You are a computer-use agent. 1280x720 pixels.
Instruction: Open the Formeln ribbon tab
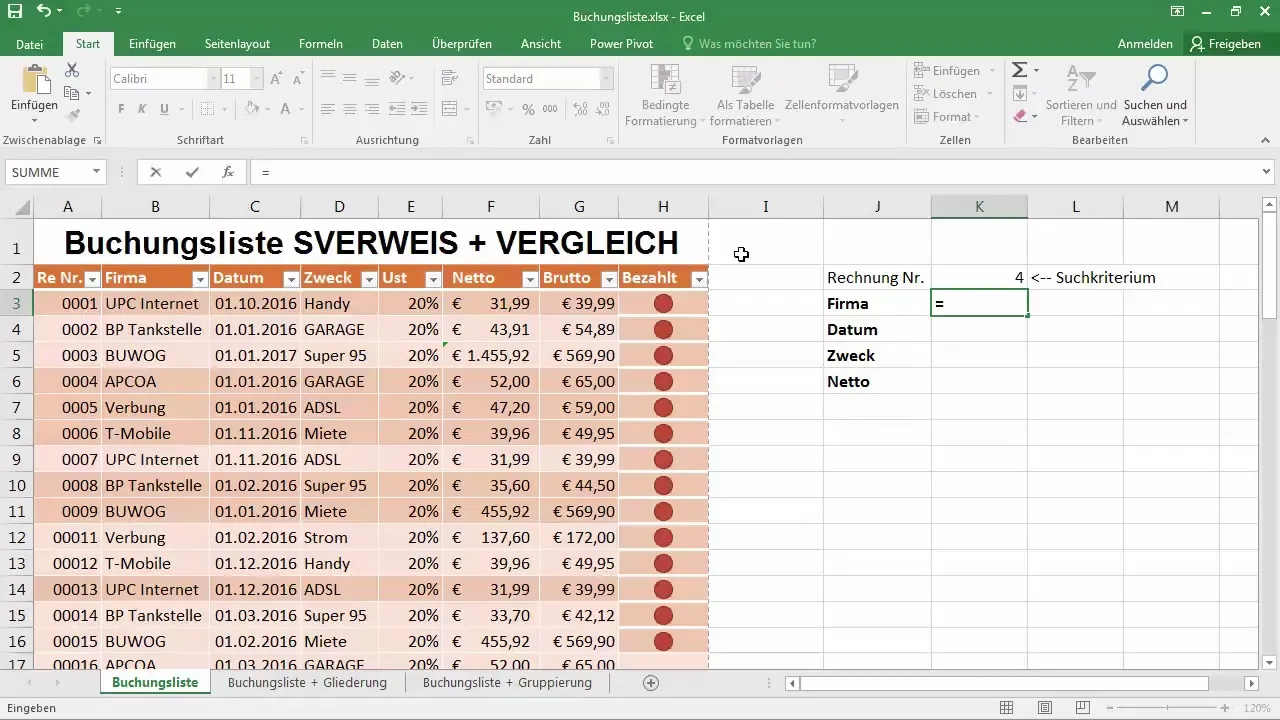pyautogui.click(x=321, y=44)
